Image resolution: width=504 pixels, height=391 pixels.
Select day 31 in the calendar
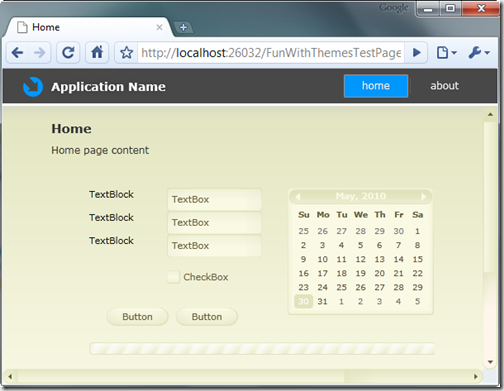(322, 301)
